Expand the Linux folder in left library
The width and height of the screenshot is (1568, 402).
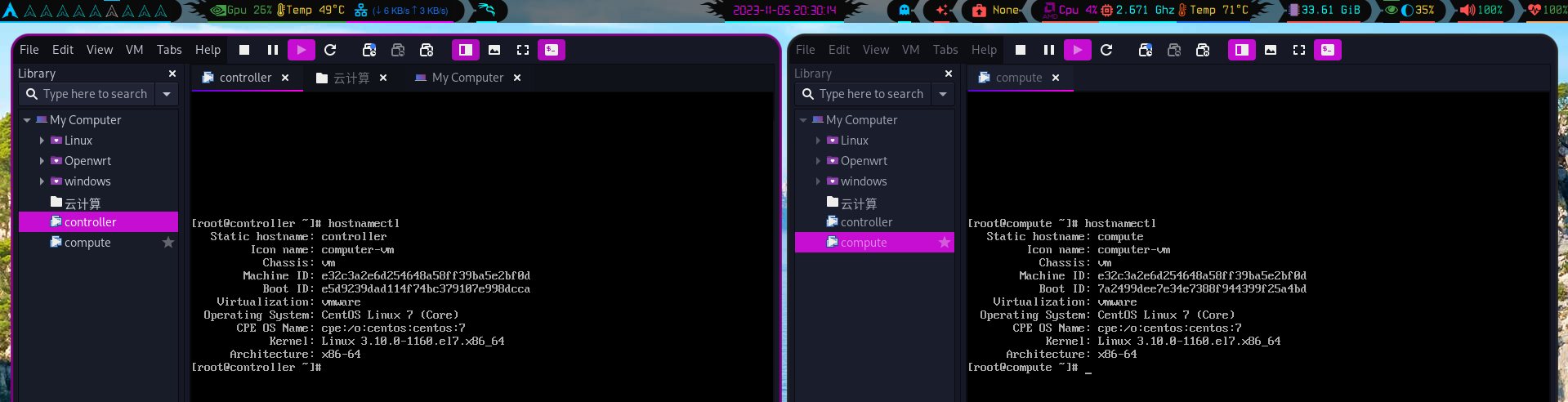click(42, 141)
